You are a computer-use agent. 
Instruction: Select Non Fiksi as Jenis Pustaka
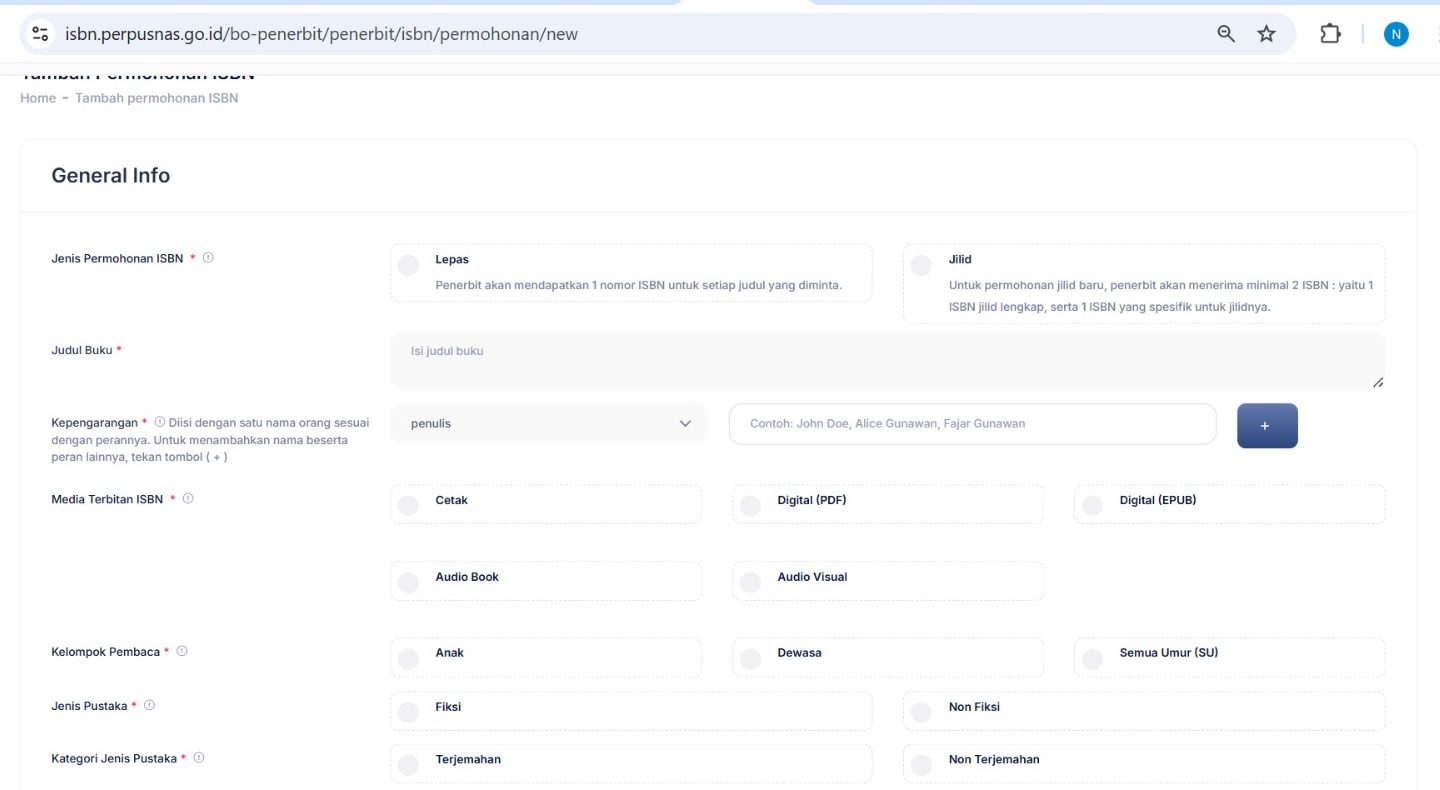(x=921, y=713)
